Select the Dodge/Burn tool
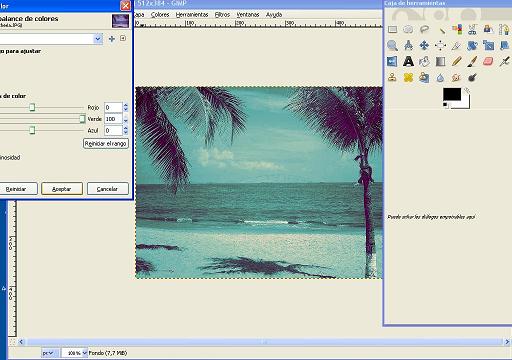Image resolution: width=512 pixels, height=360 pixels. point(472,78)
